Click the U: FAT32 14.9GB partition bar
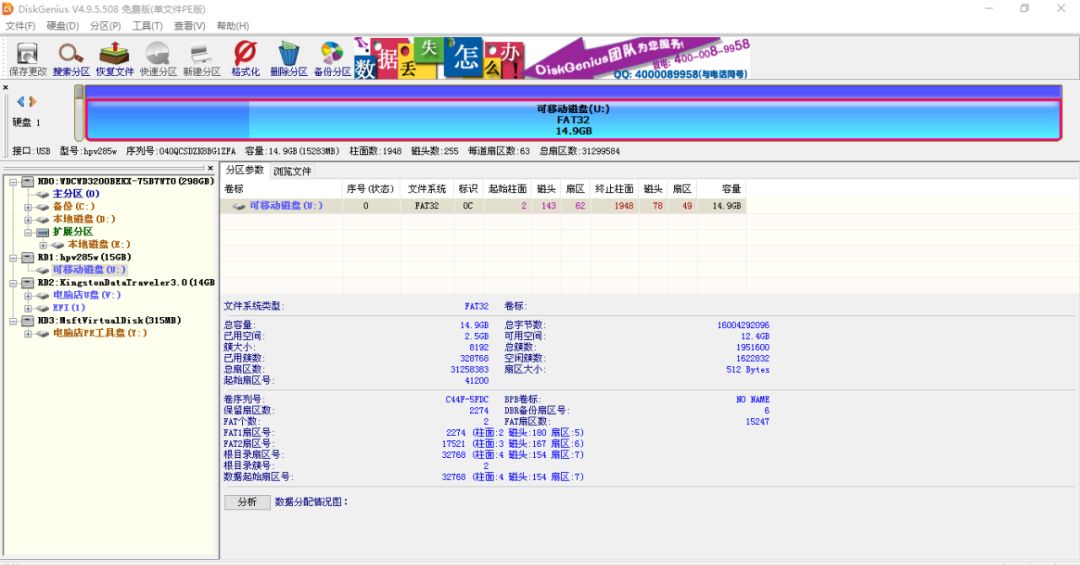The height and width of the screenshot is (565, 1080). click(573, 120)
